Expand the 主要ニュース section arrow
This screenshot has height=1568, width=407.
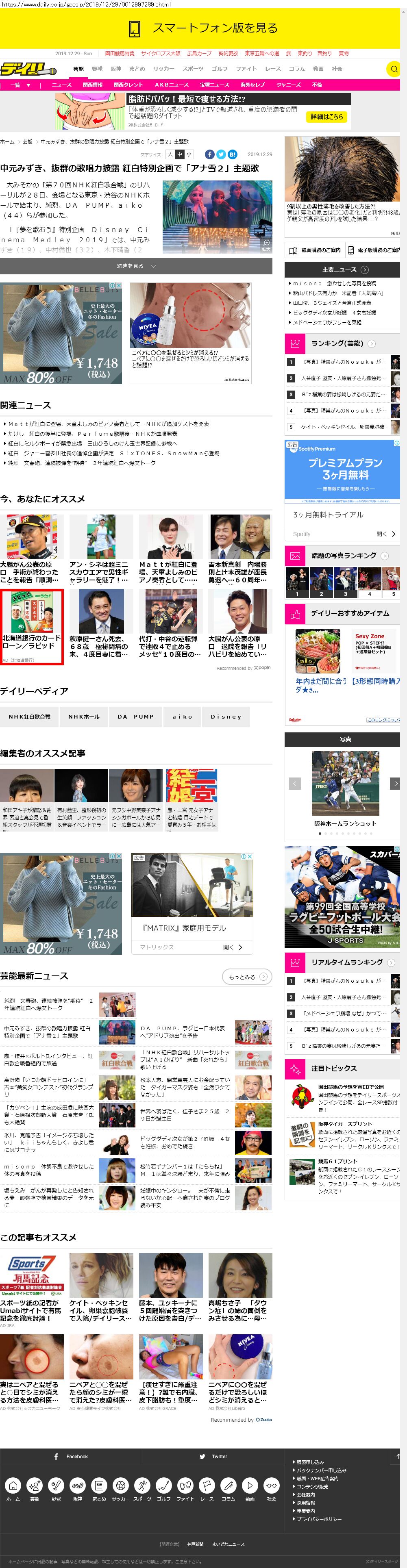[x=364, y=269]
